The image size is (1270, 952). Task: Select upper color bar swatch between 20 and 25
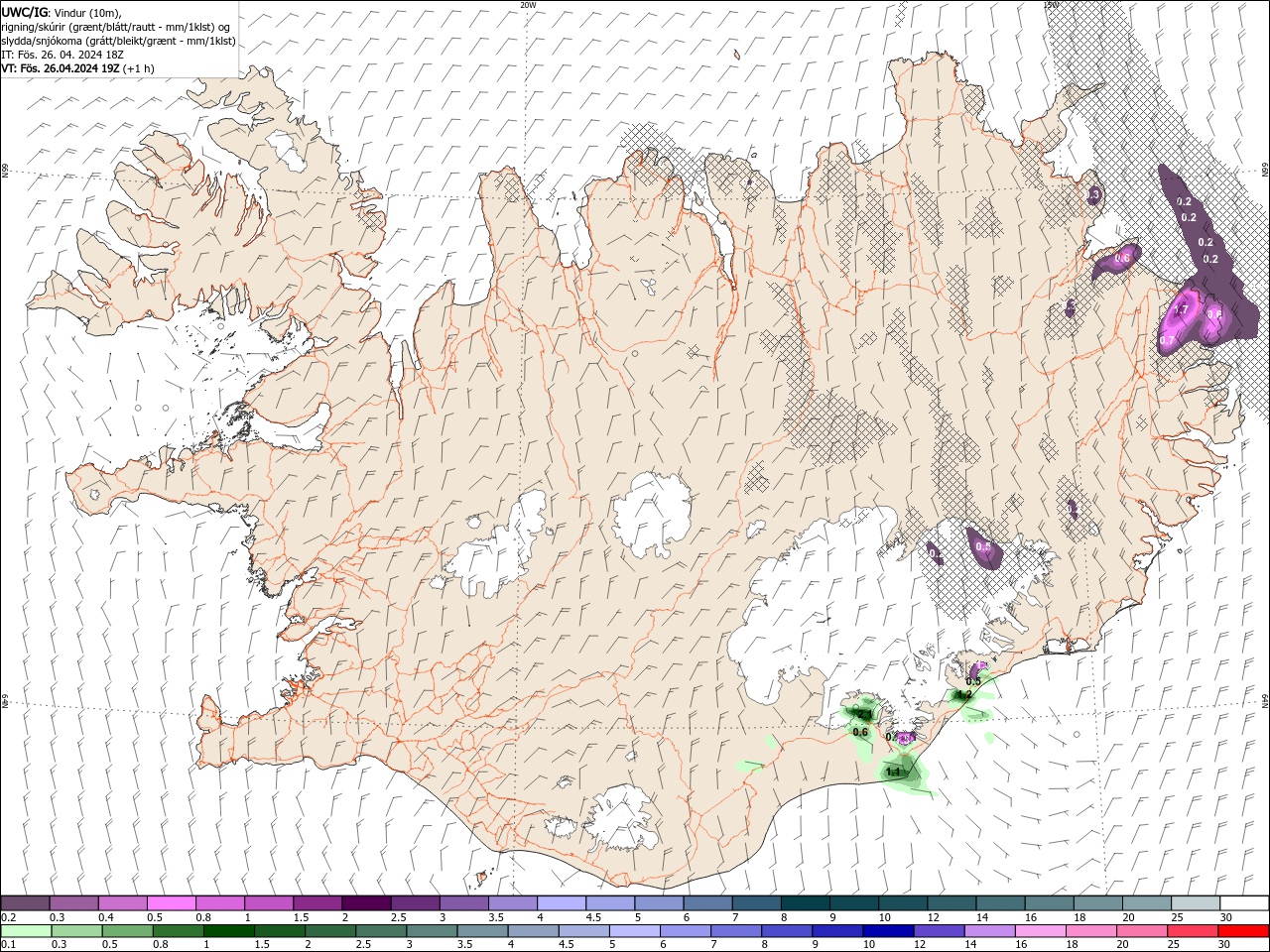[x=1147, y=903]
